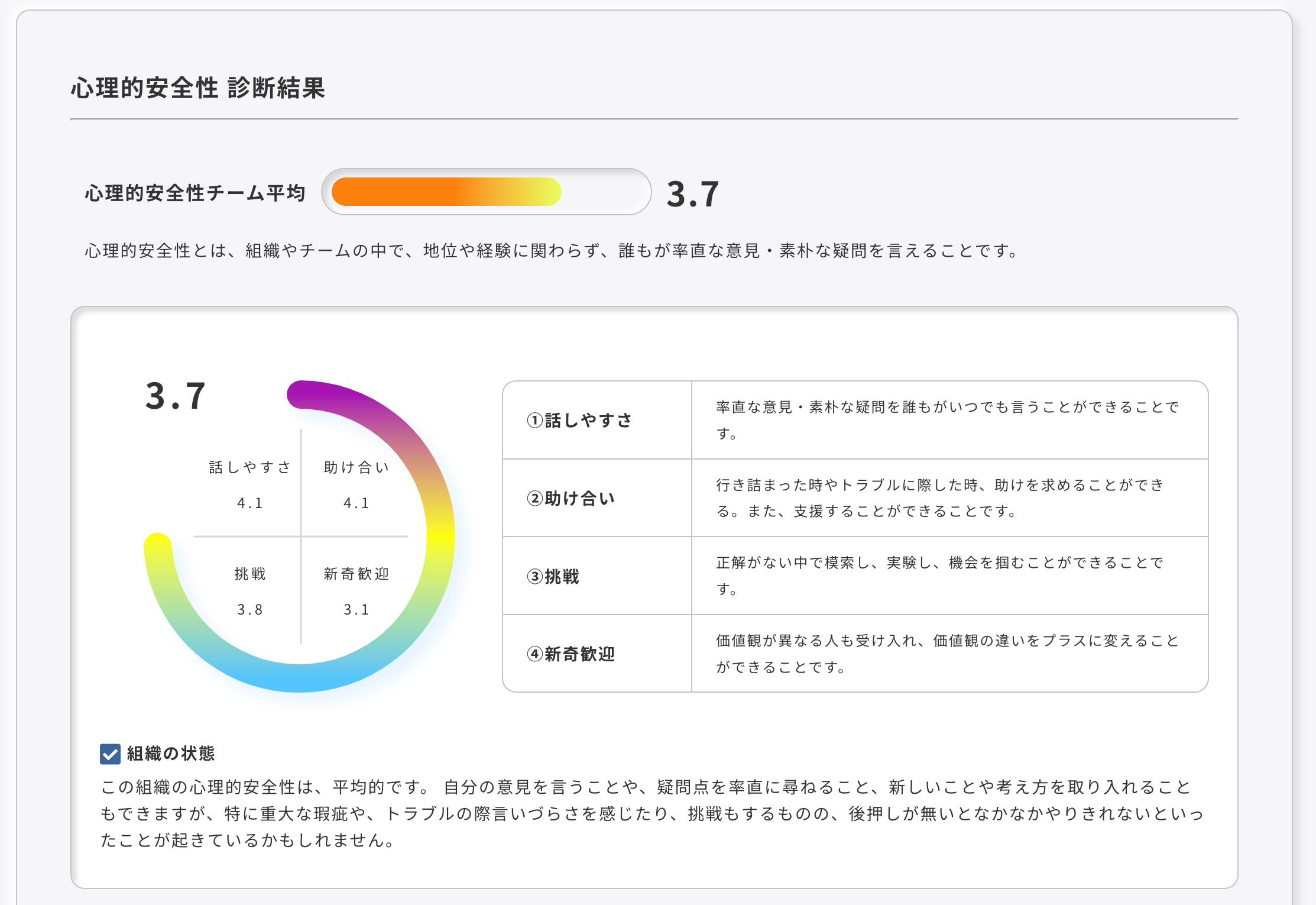
Task: Click the 心理的安全性 診断結果 page heading
Action: click(198, 88)
